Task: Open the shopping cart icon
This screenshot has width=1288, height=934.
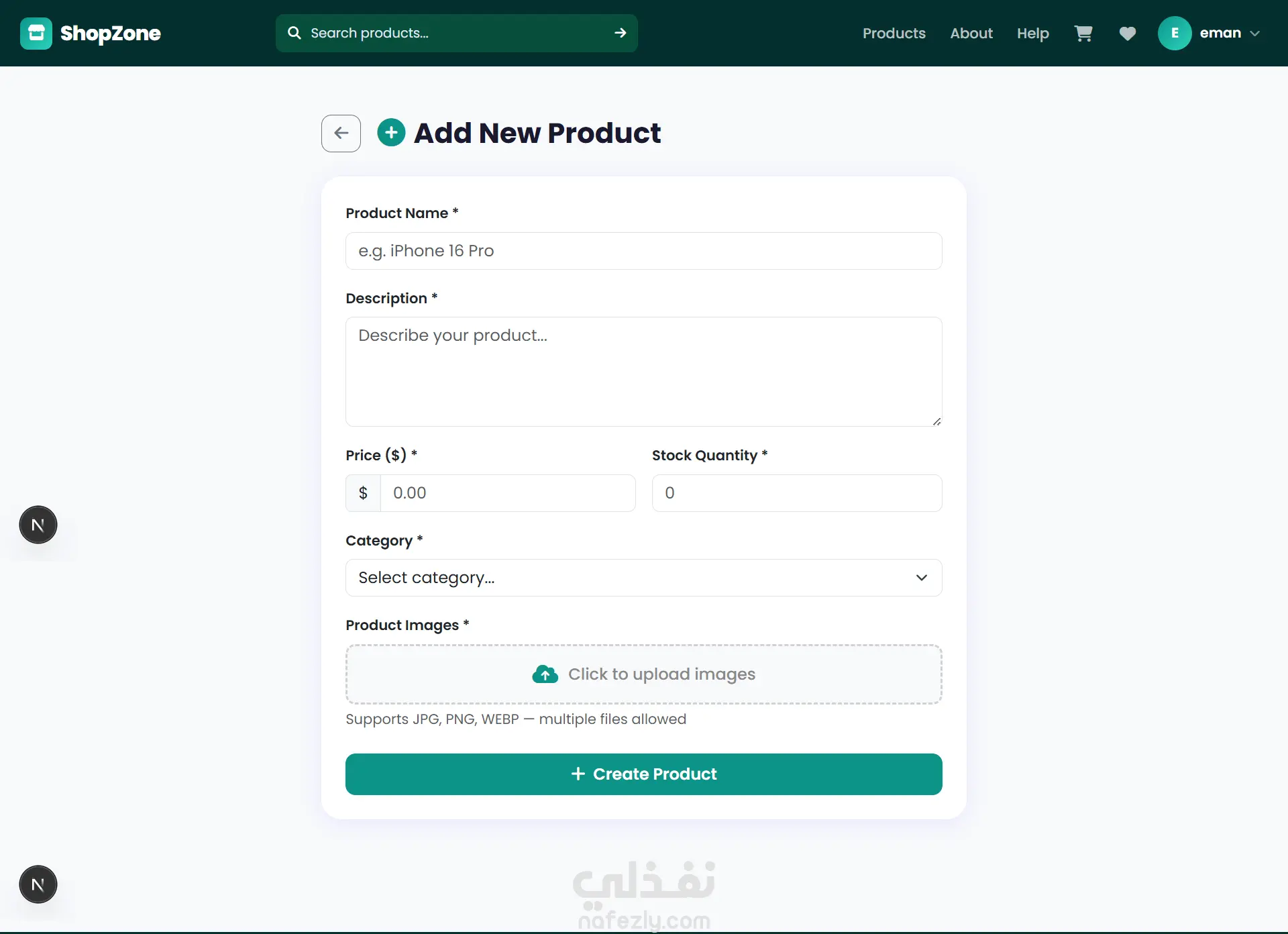Action: [x=1083, y=33]
